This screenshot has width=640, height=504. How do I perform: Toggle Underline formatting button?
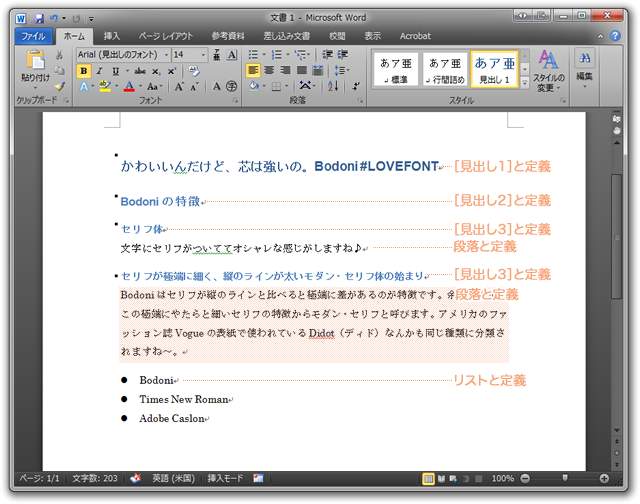pos(116,71)
